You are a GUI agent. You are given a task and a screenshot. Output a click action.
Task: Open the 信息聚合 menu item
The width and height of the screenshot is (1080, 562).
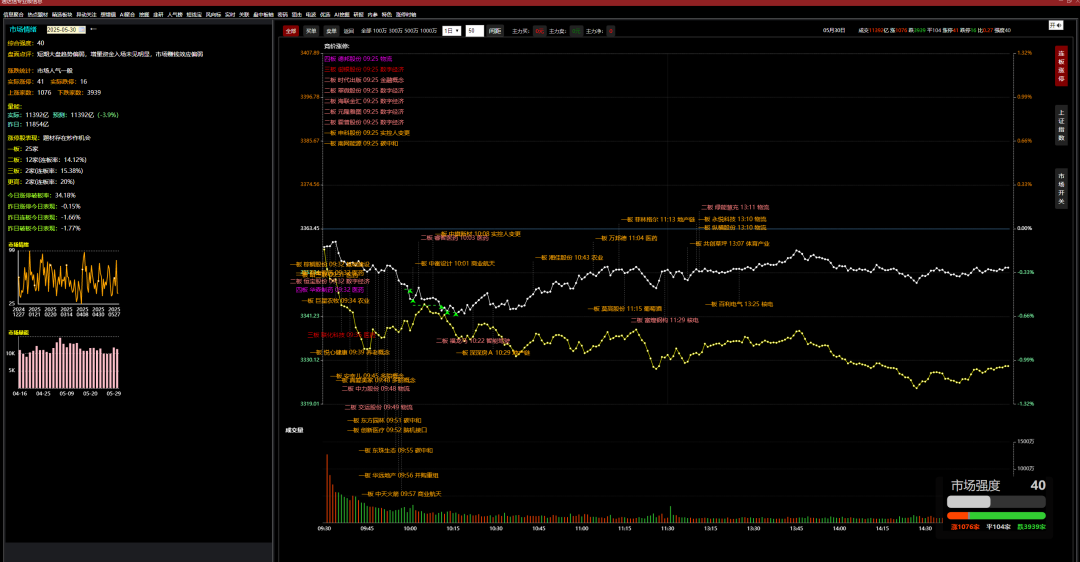click(13, 14)
